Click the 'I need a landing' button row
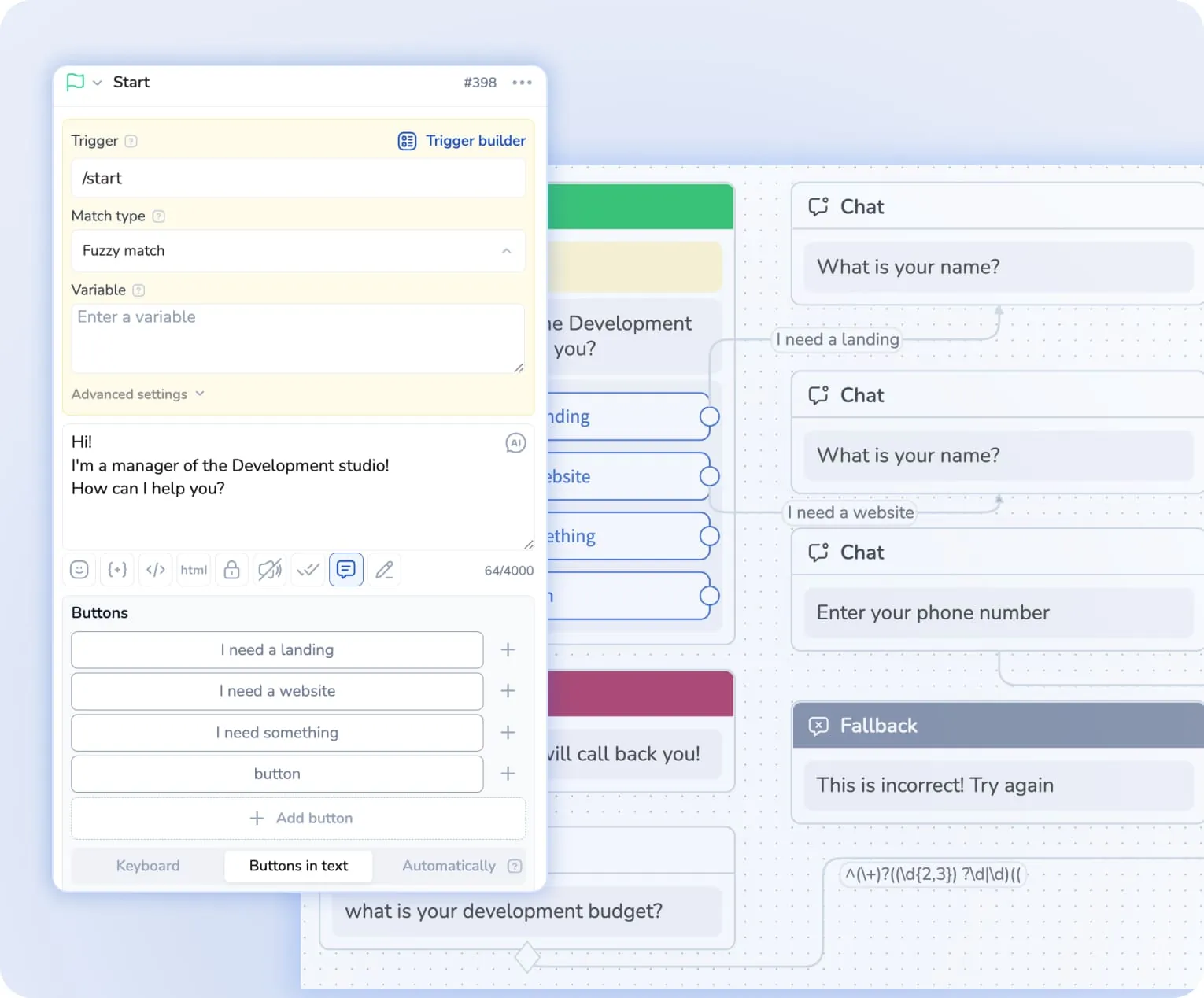The height and width of the screenshot is (998, 1204). [276, 650]
